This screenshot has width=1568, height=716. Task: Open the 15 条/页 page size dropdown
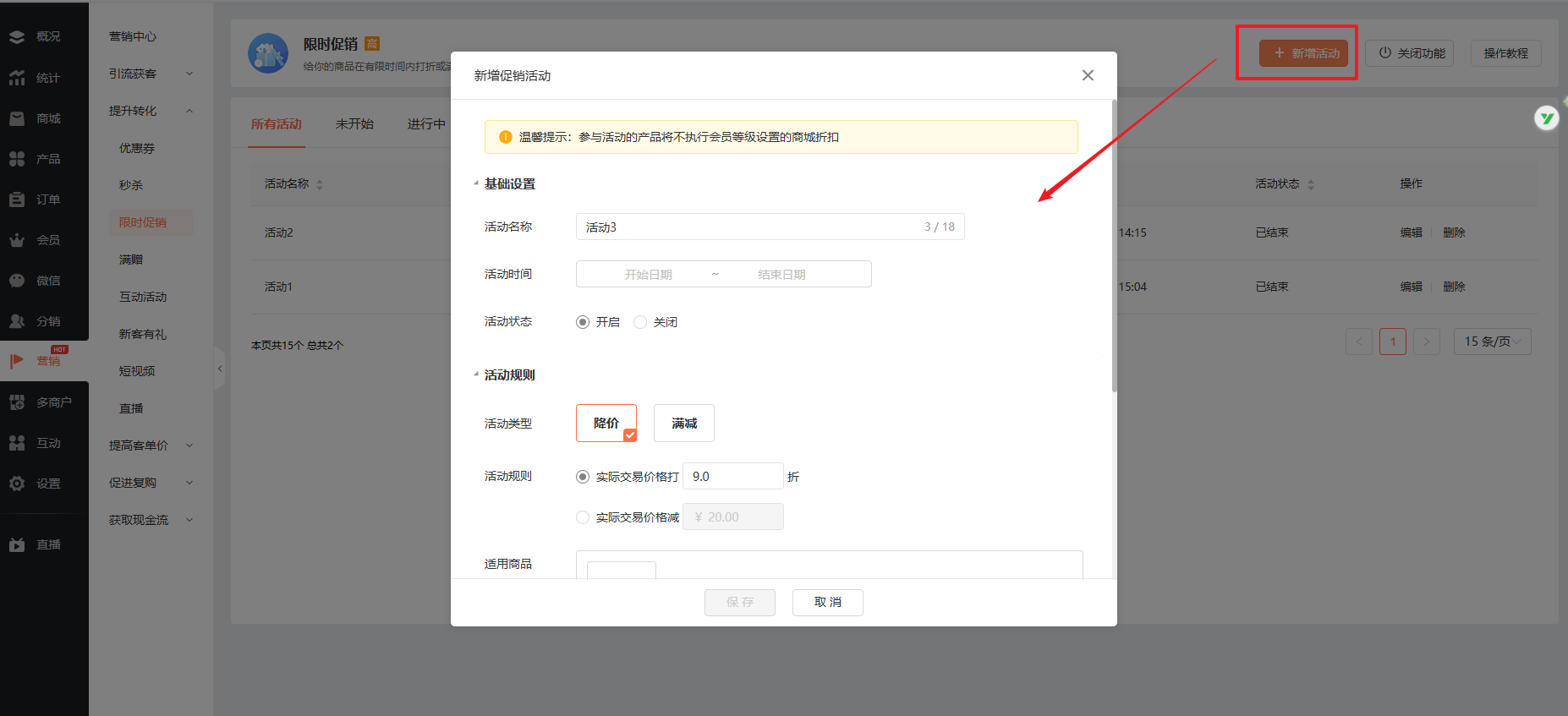tap(1492, 342)
